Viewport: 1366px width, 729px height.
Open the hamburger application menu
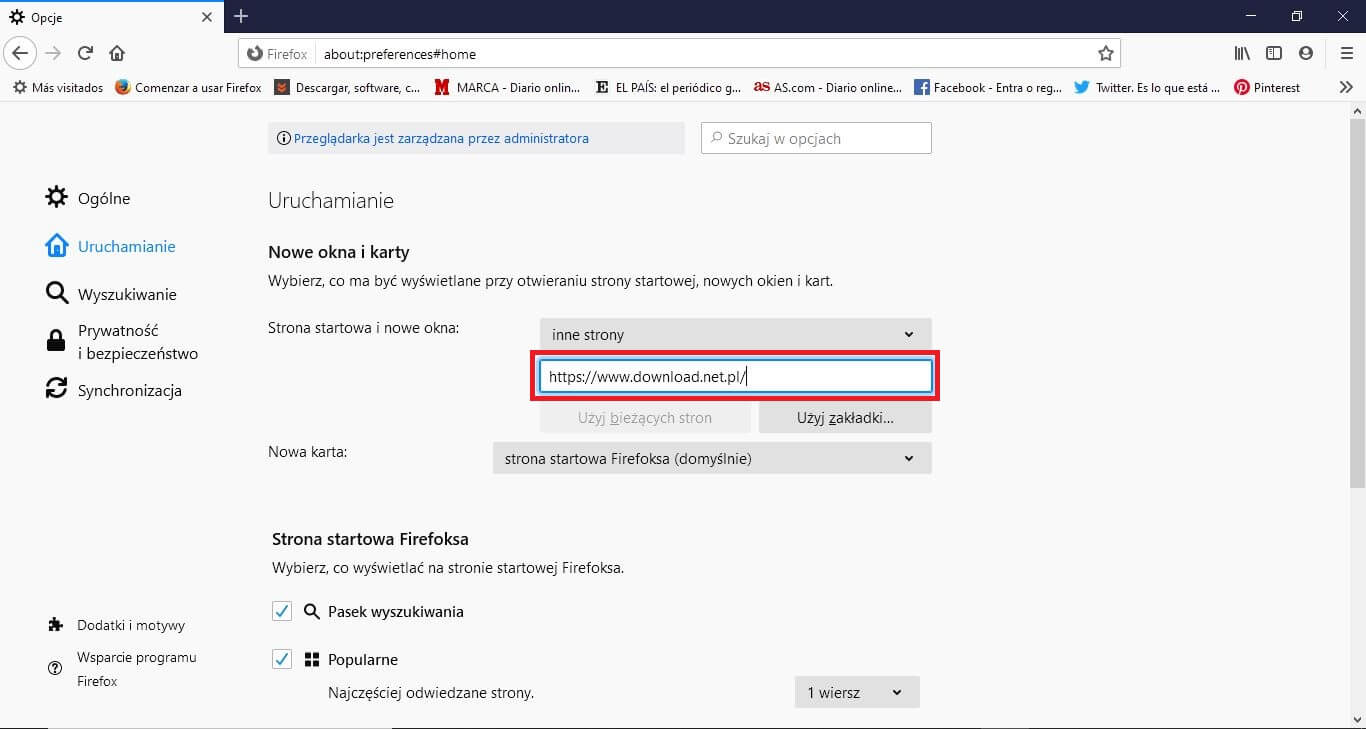click(x=1346, y=53)
